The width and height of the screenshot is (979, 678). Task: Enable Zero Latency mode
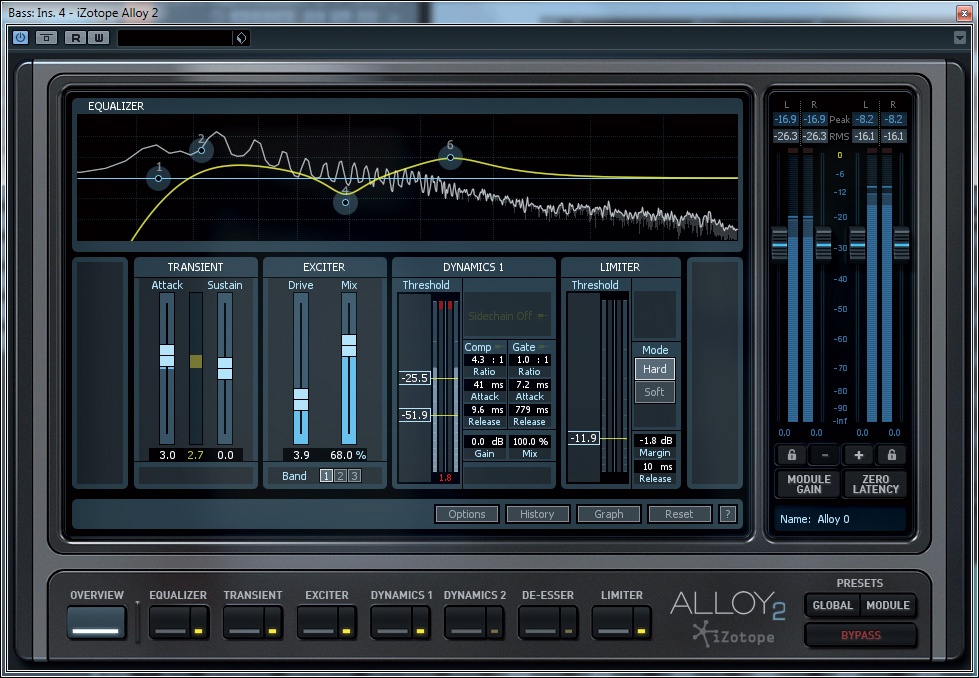click(875, 484)
